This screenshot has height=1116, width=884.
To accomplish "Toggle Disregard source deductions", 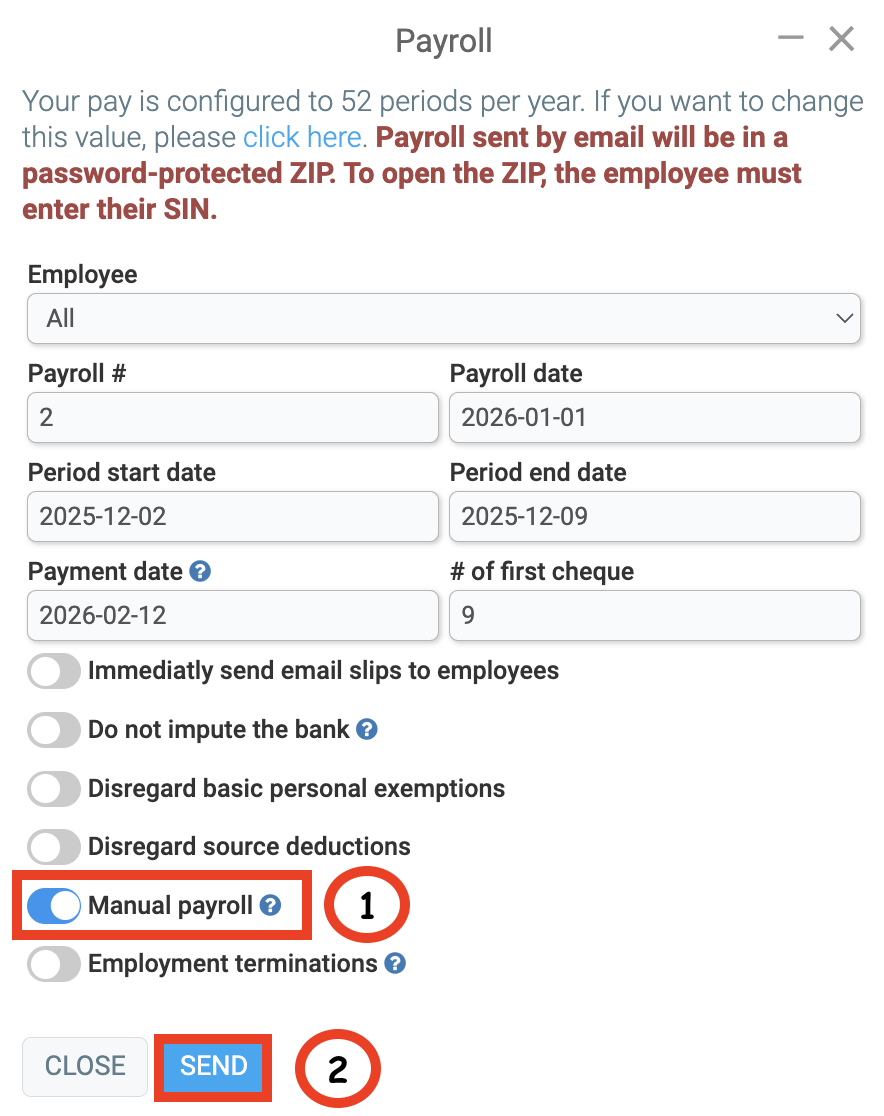I will tap(53, 847).
